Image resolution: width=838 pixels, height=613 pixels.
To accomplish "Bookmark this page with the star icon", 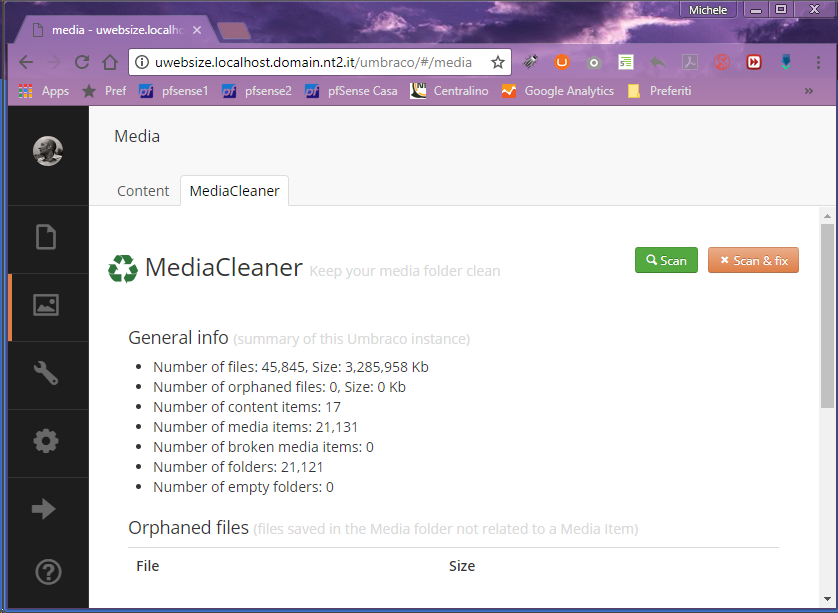I will tap(498, 63).
